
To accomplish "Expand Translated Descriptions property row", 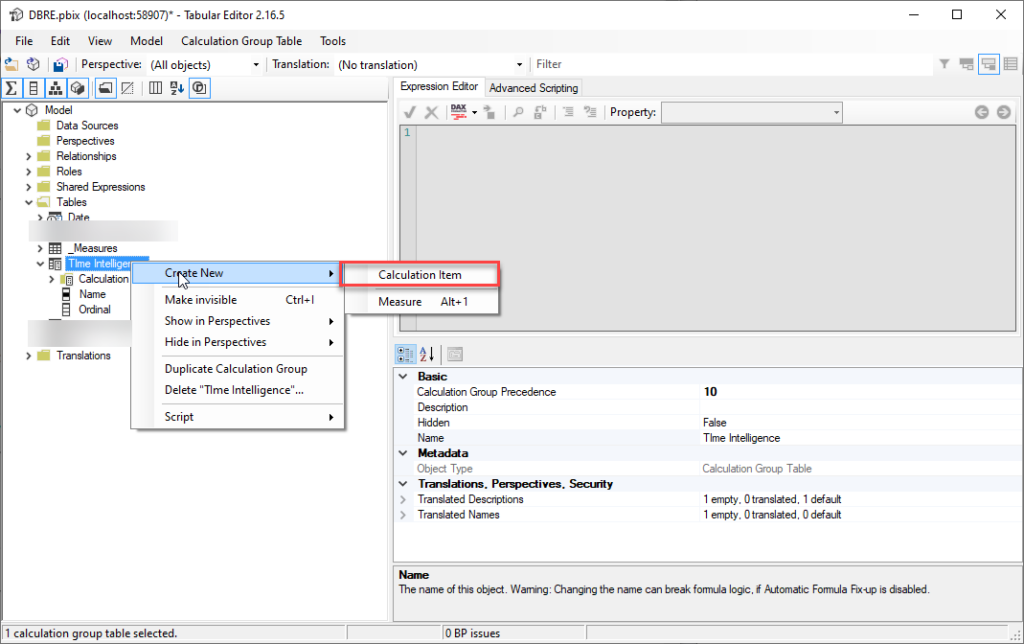I will [x=403, y=500].
